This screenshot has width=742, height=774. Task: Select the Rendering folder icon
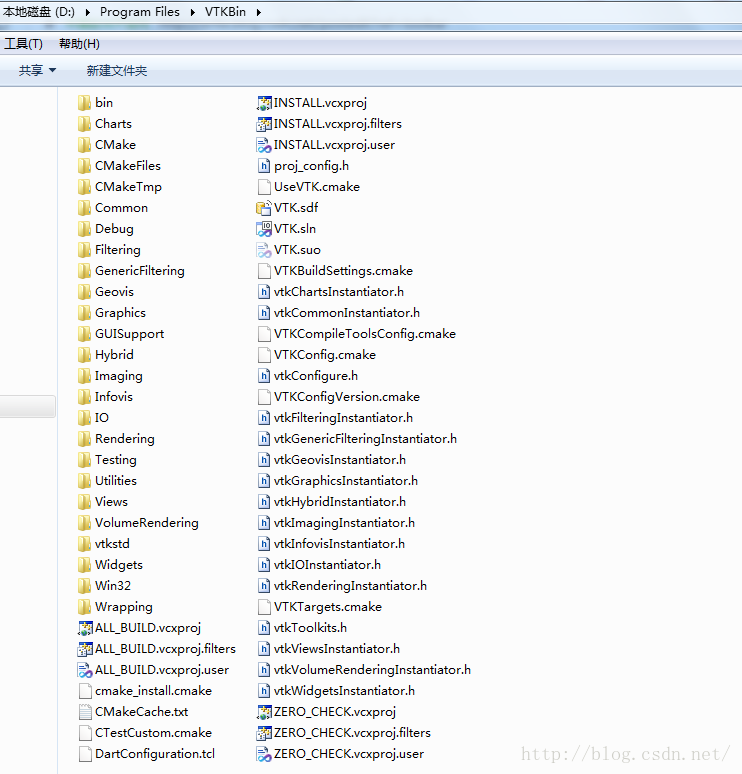click(84, 439)
